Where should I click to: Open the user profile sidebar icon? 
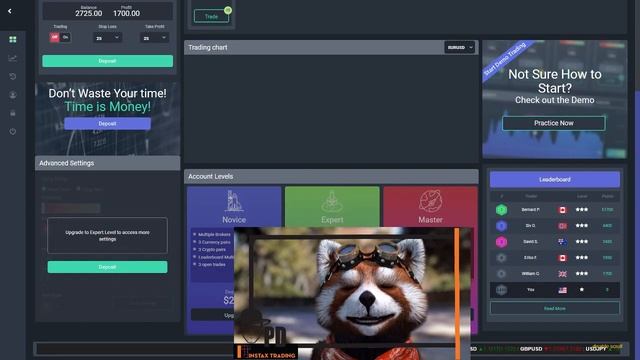click(x=13, y=95)
